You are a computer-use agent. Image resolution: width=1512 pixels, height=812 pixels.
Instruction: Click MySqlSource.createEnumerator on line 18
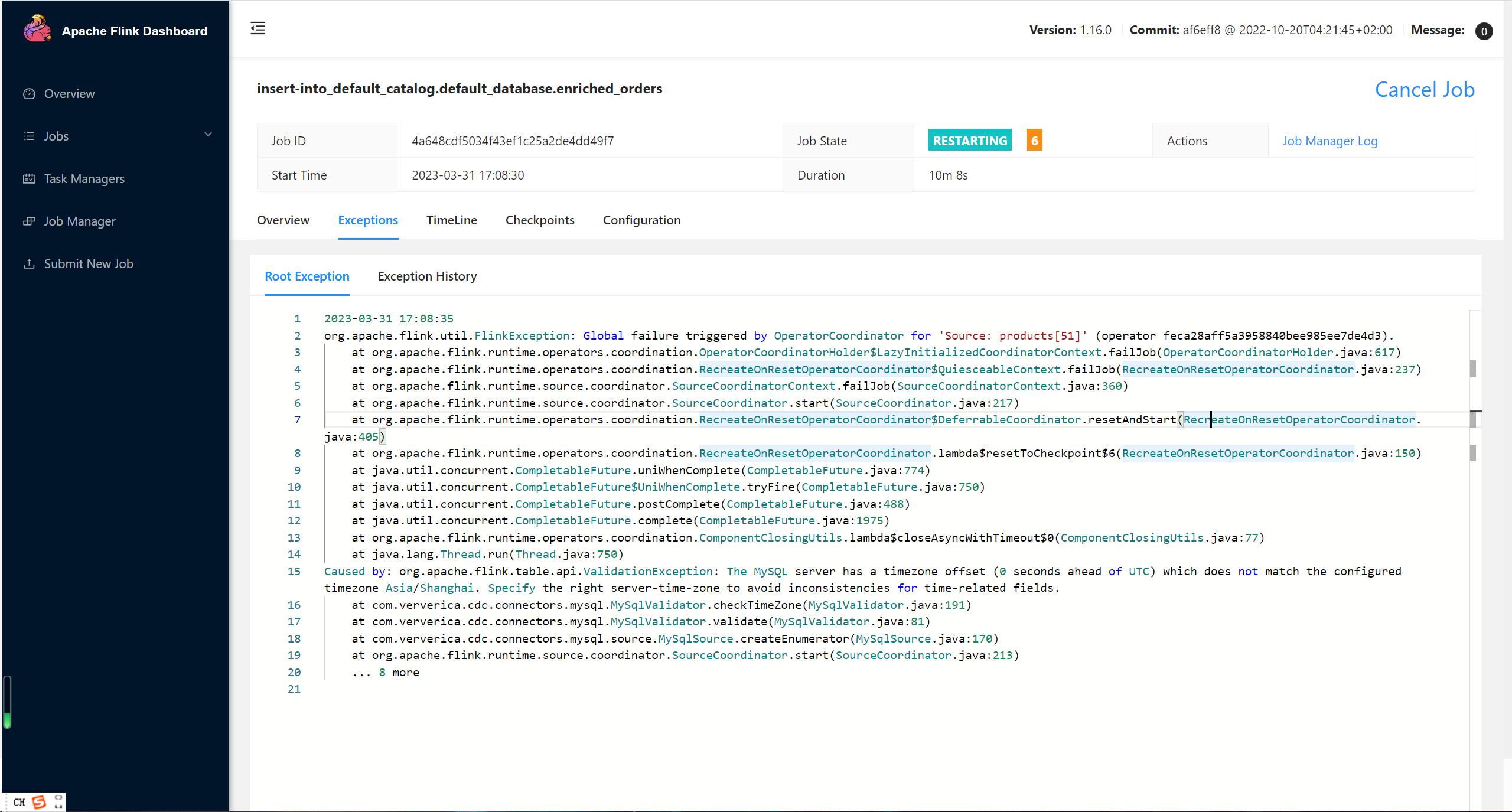tap(754, 638)
